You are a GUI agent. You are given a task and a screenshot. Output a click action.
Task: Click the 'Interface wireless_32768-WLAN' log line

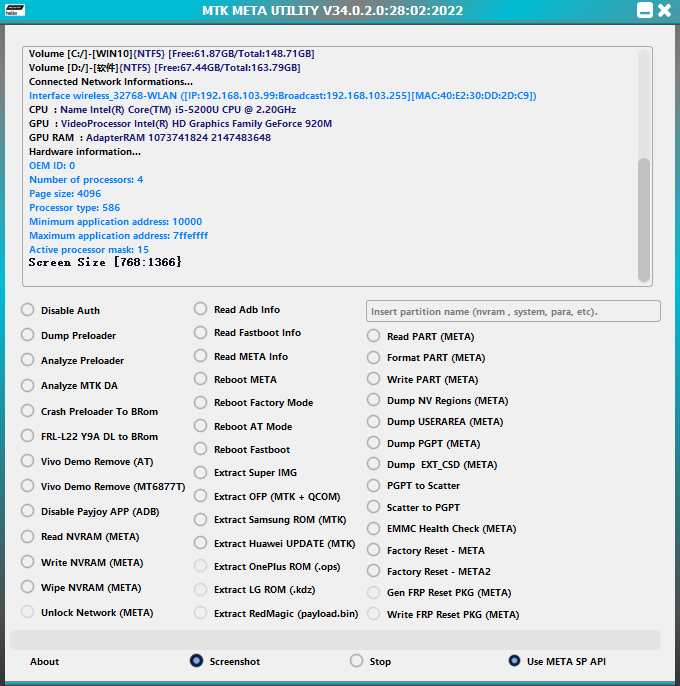(x=283, y=95)
